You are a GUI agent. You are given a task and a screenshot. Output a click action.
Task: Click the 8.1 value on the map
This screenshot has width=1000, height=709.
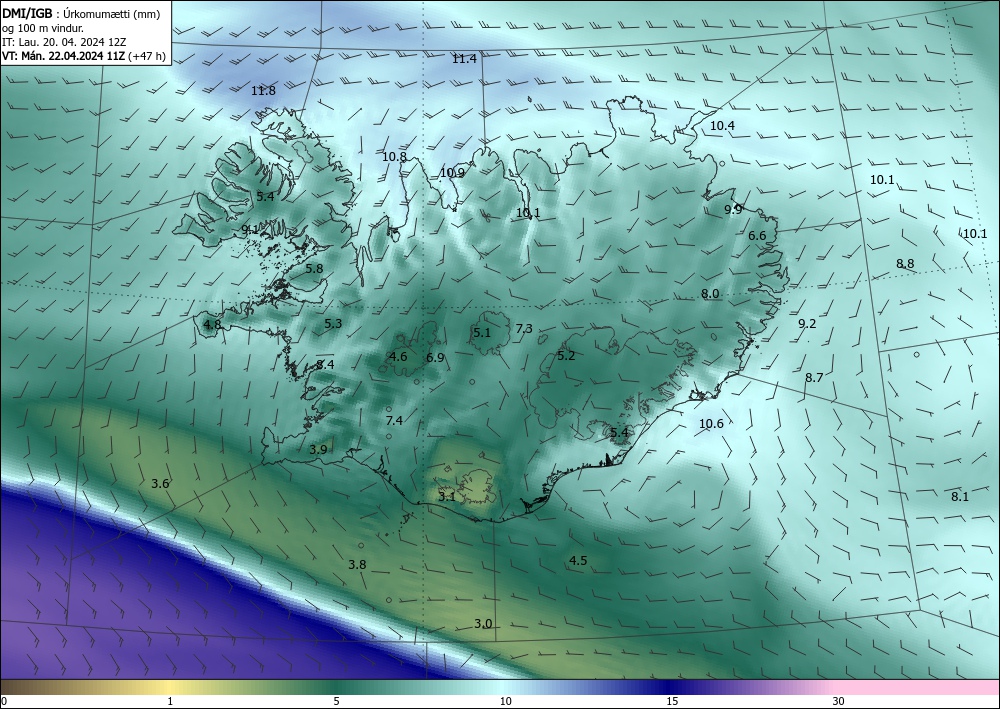pos(960,496)
